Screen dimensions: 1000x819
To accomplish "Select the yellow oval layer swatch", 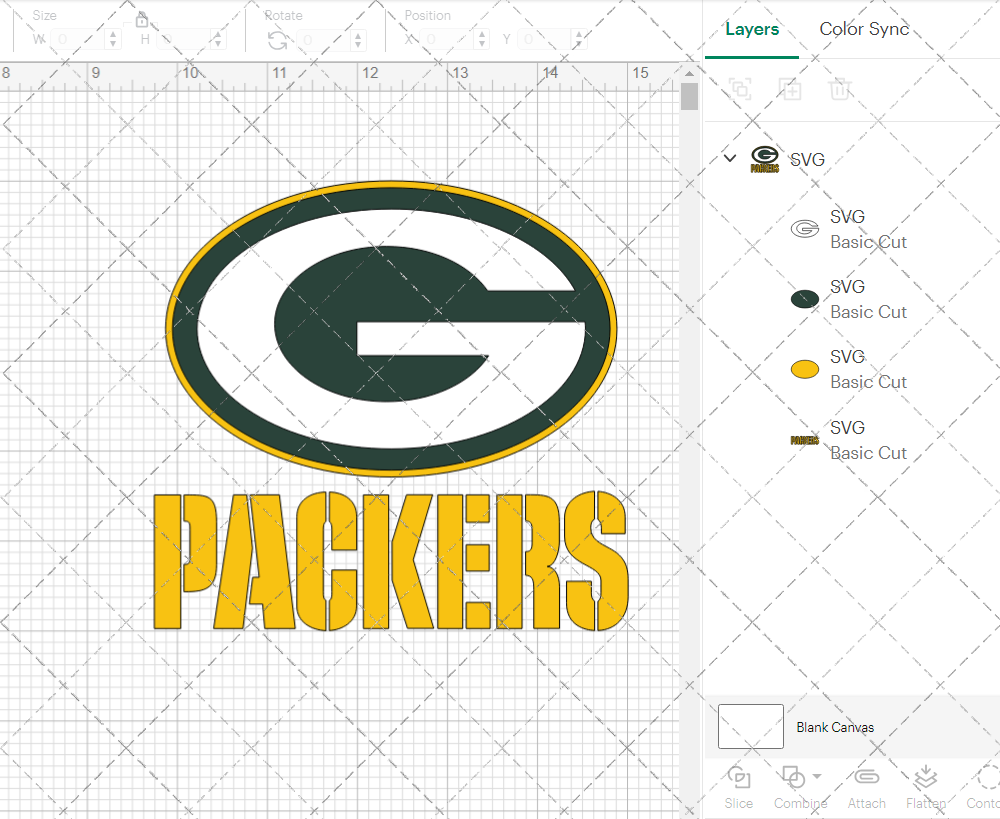I will (x=805, y=369).
